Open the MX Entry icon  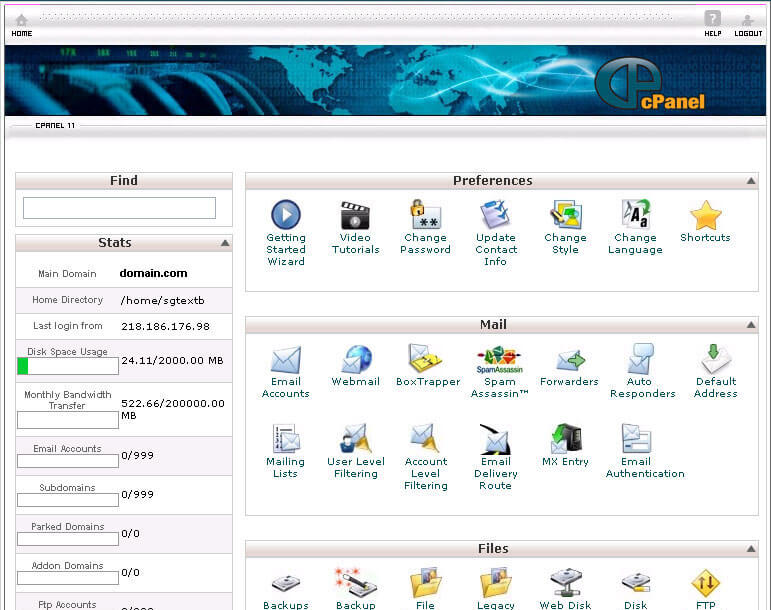point(565,438)
